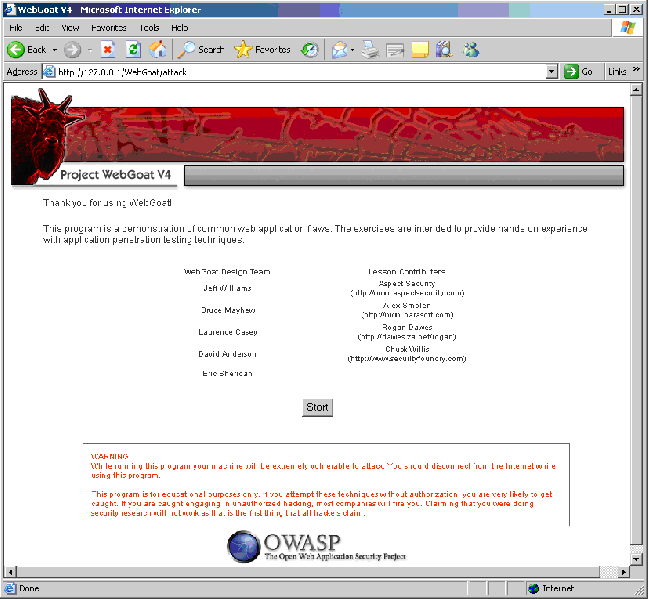648x599 pixels.
Task: Launch the Messenger people icon
Action: pos(471,50)
